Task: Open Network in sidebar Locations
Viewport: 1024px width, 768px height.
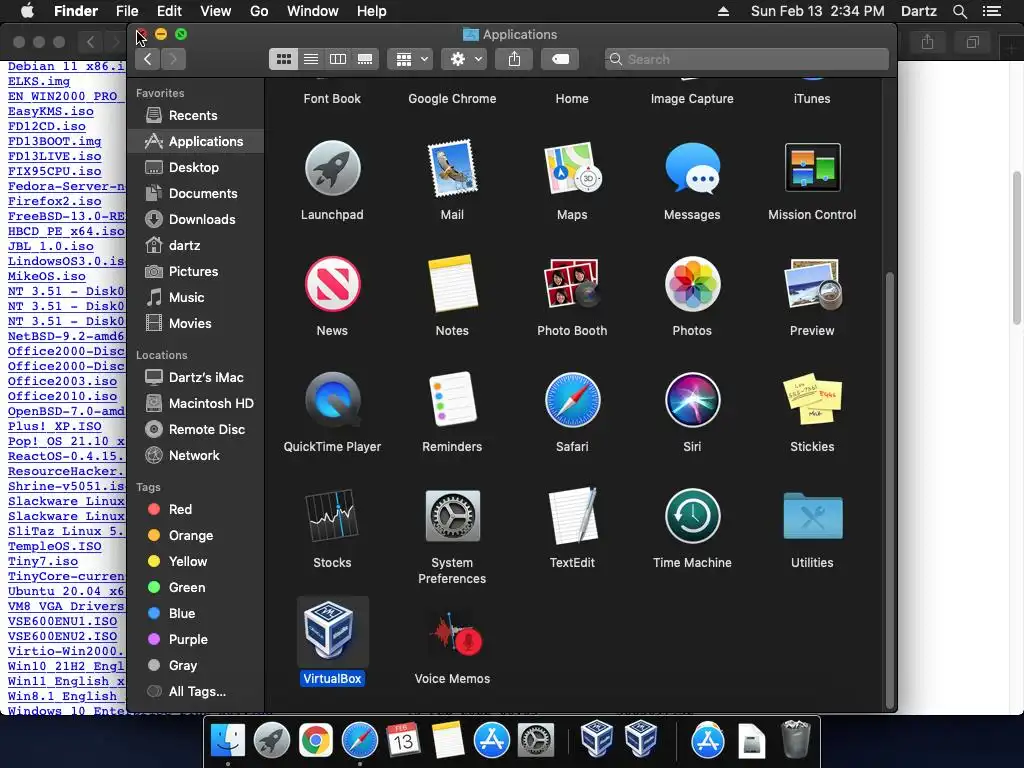Action: pos(196,456)
